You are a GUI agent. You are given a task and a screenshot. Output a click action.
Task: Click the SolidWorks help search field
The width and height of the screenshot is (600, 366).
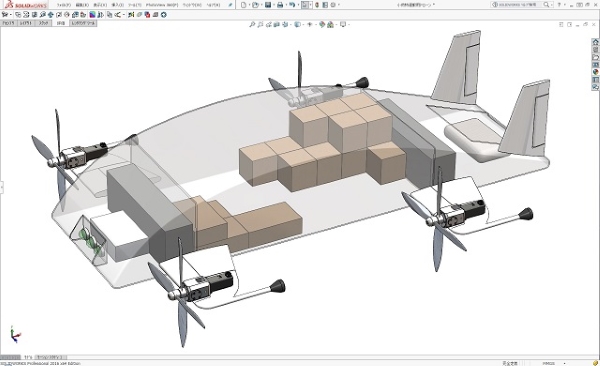(x=517, y=5)
